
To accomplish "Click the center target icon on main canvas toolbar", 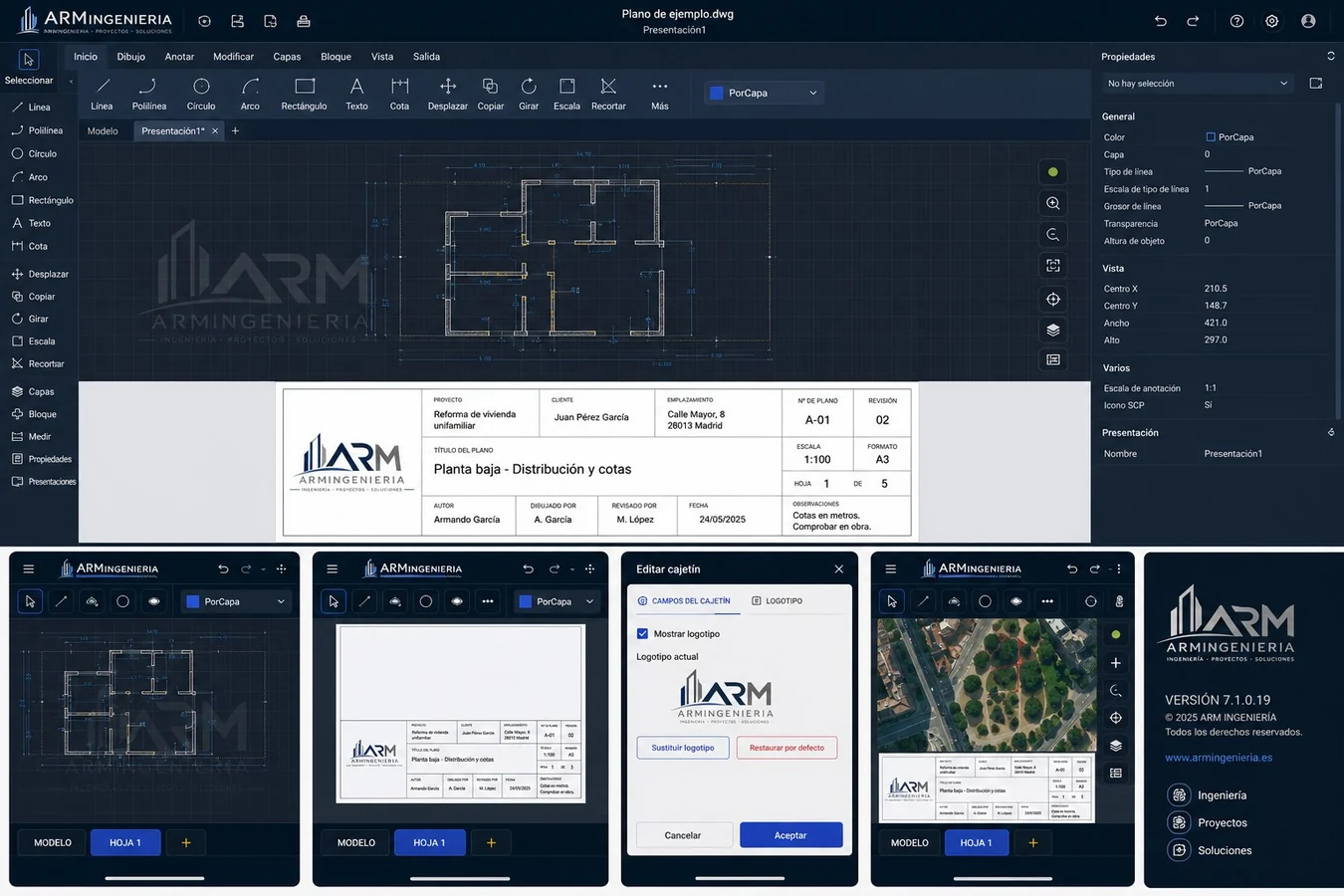I will (1052, 299).
